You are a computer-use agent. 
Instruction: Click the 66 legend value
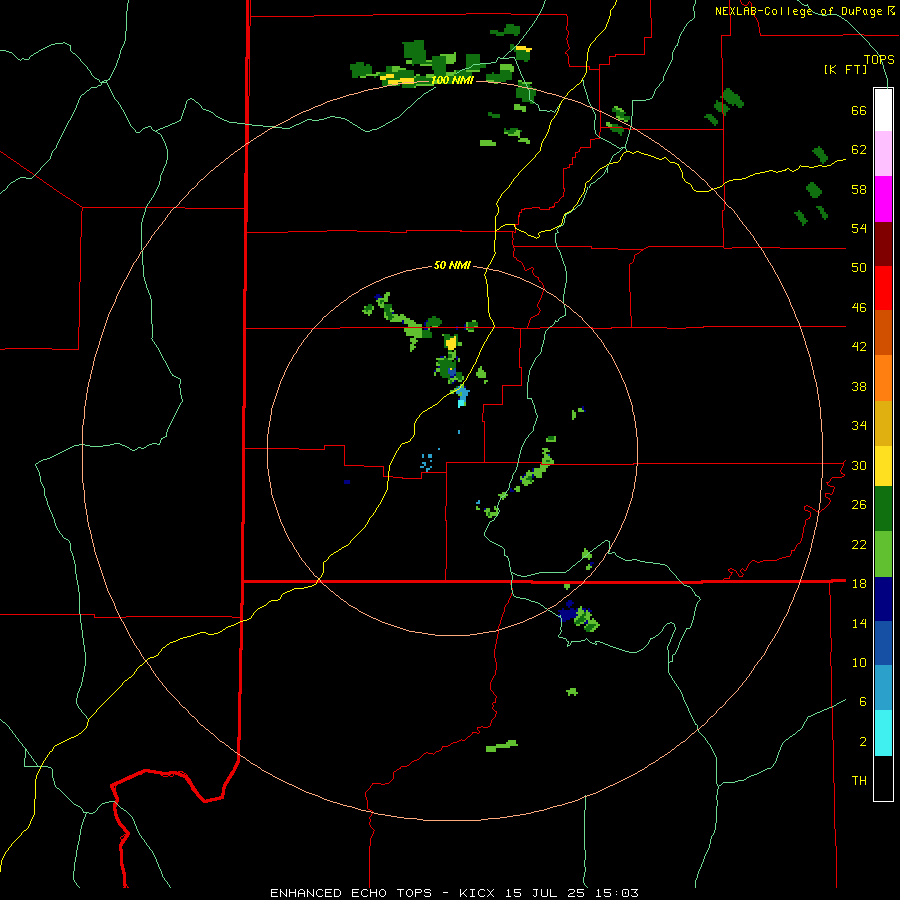click(x=859, y=110)
